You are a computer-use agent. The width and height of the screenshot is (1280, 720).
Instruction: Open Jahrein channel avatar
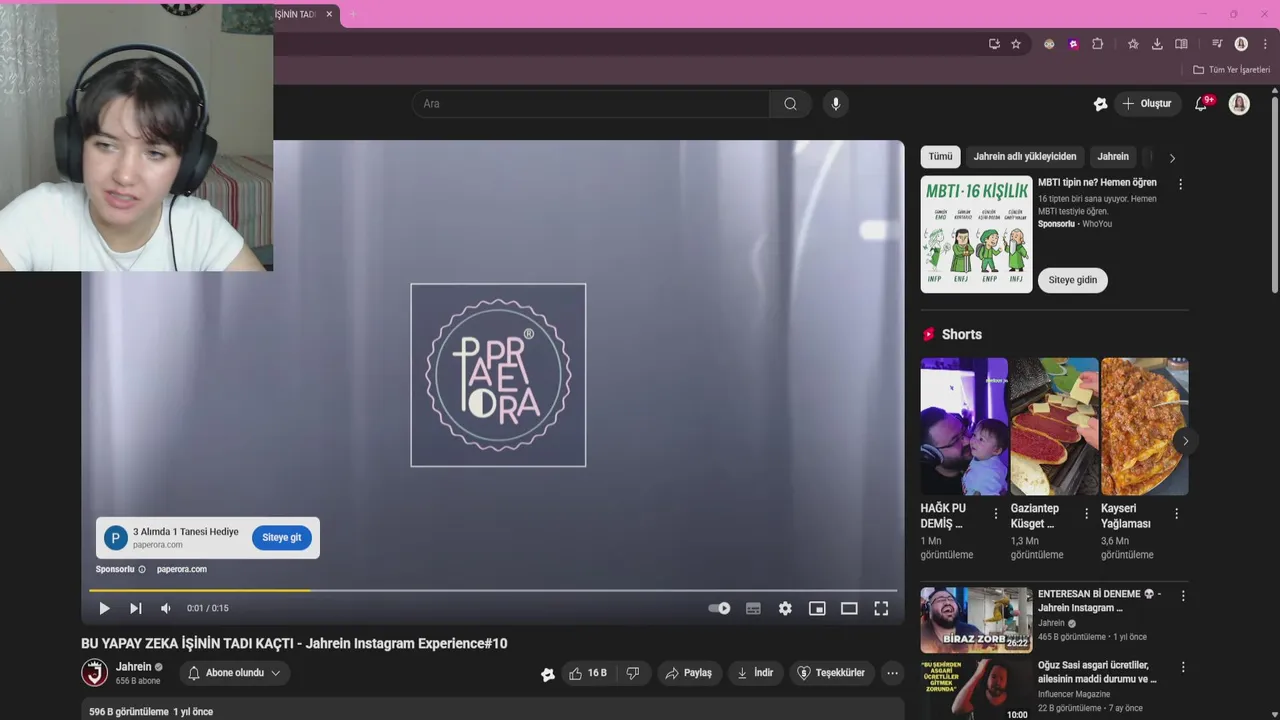[94, 672]
